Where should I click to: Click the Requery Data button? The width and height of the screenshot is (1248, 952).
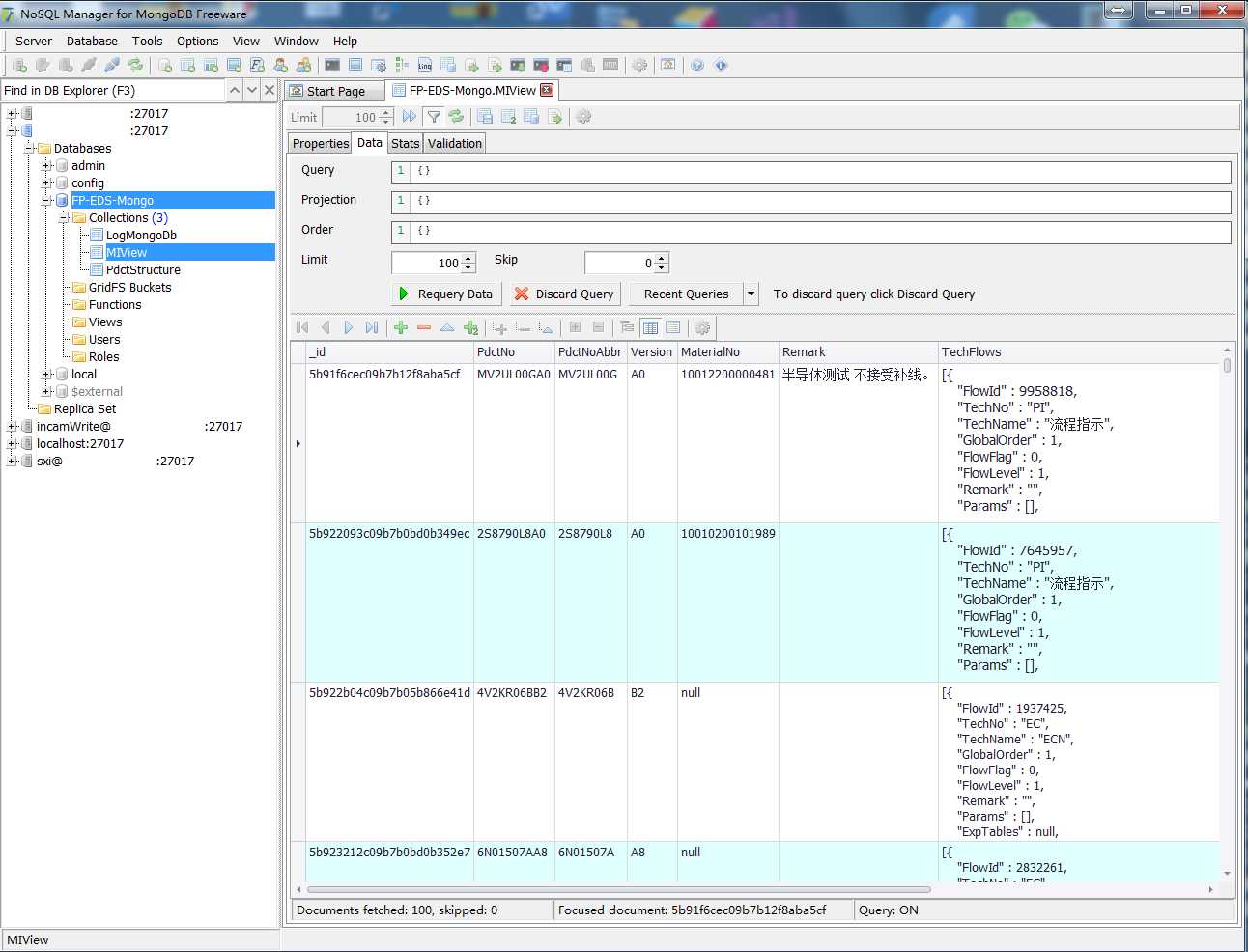[446, 294]
